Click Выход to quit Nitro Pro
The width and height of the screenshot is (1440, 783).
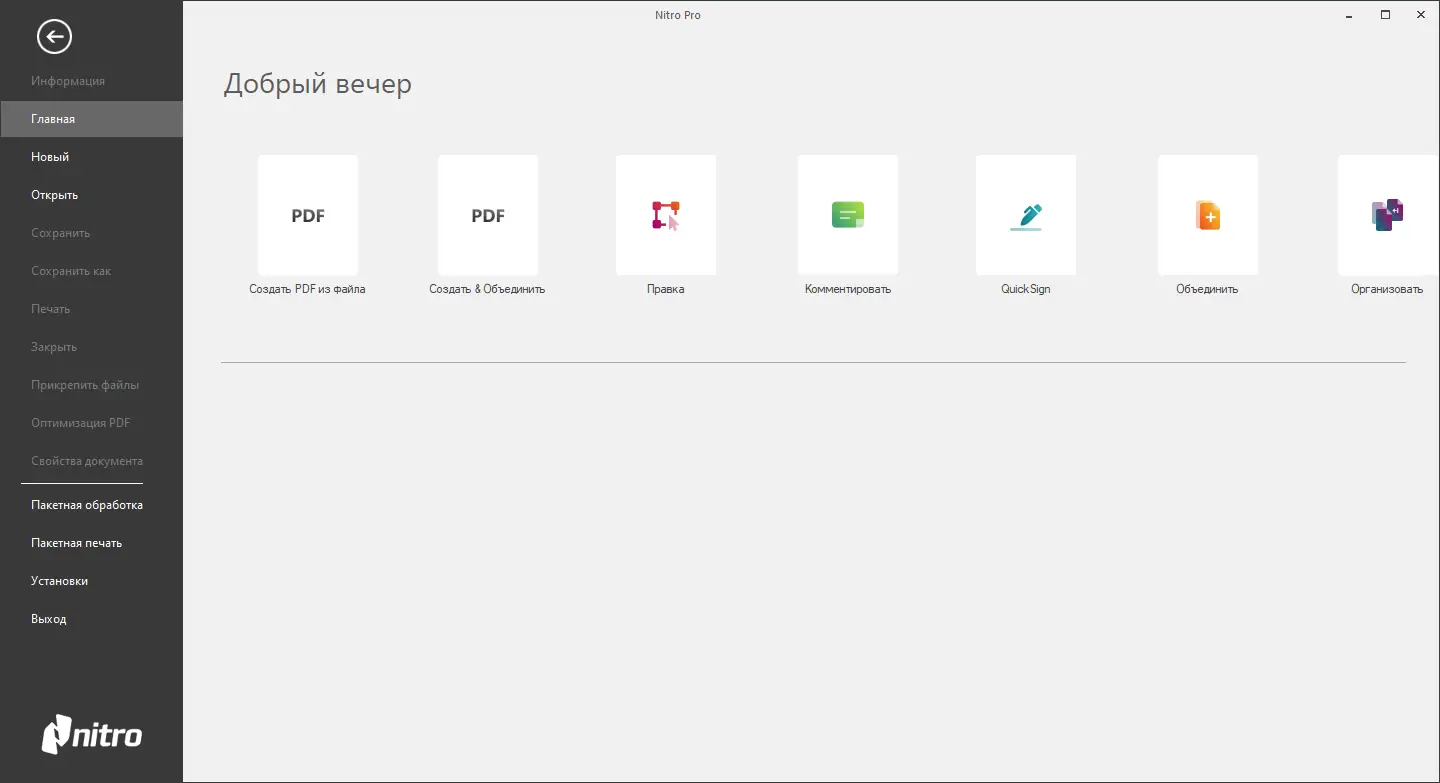[x=91, y=619]
